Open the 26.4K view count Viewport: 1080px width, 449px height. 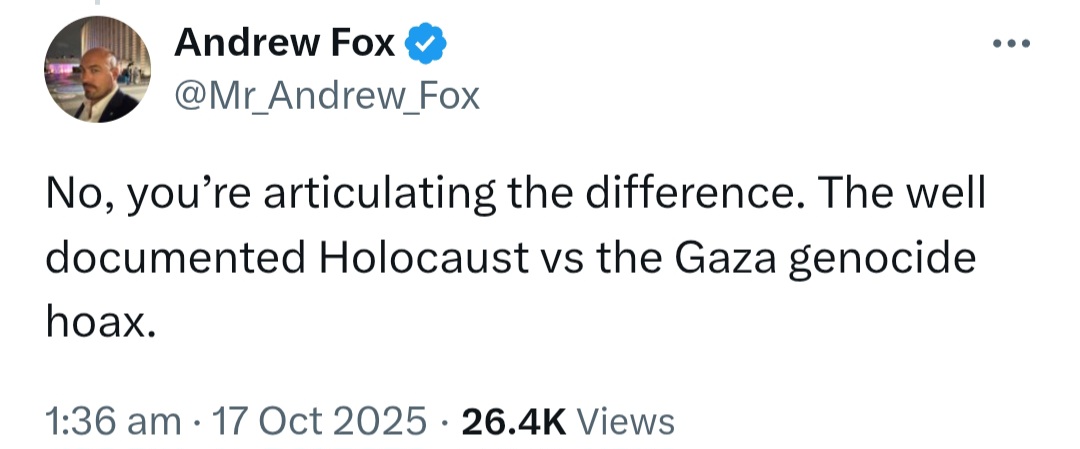click(514, 421)
